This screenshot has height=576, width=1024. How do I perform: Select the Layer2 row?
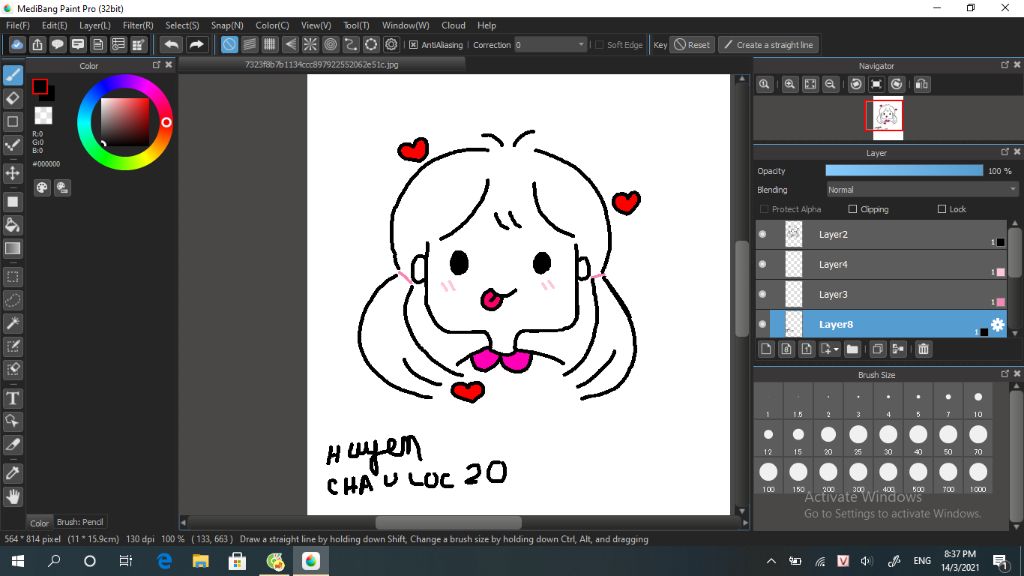coord(881,234)
